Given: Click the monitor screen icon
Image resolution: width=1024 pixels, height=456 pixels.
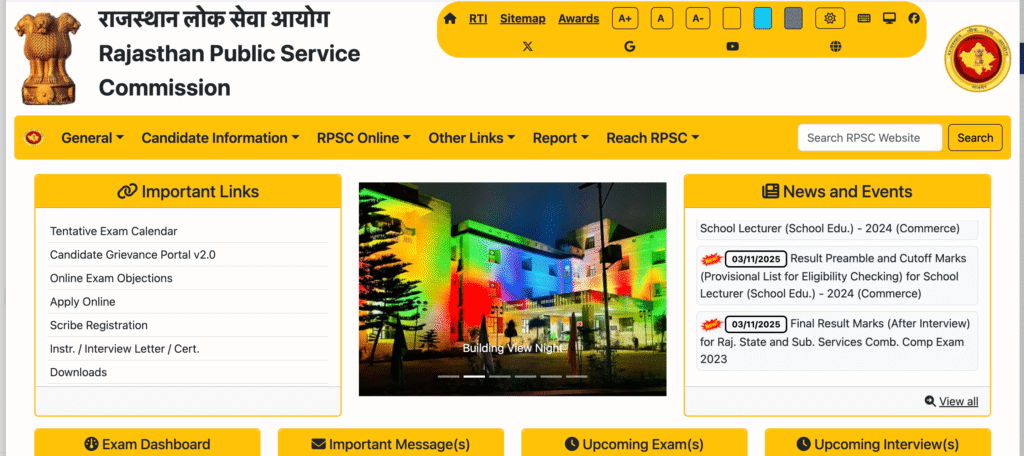Looking at the screenshot, I should click(889, 18).
